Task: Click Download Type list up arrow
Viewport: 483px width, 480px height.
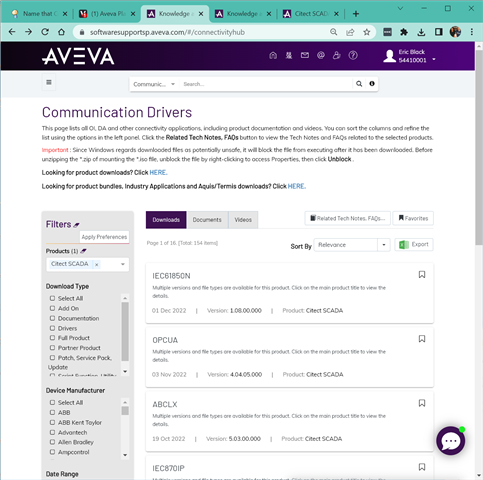Action: click(125, 298)
